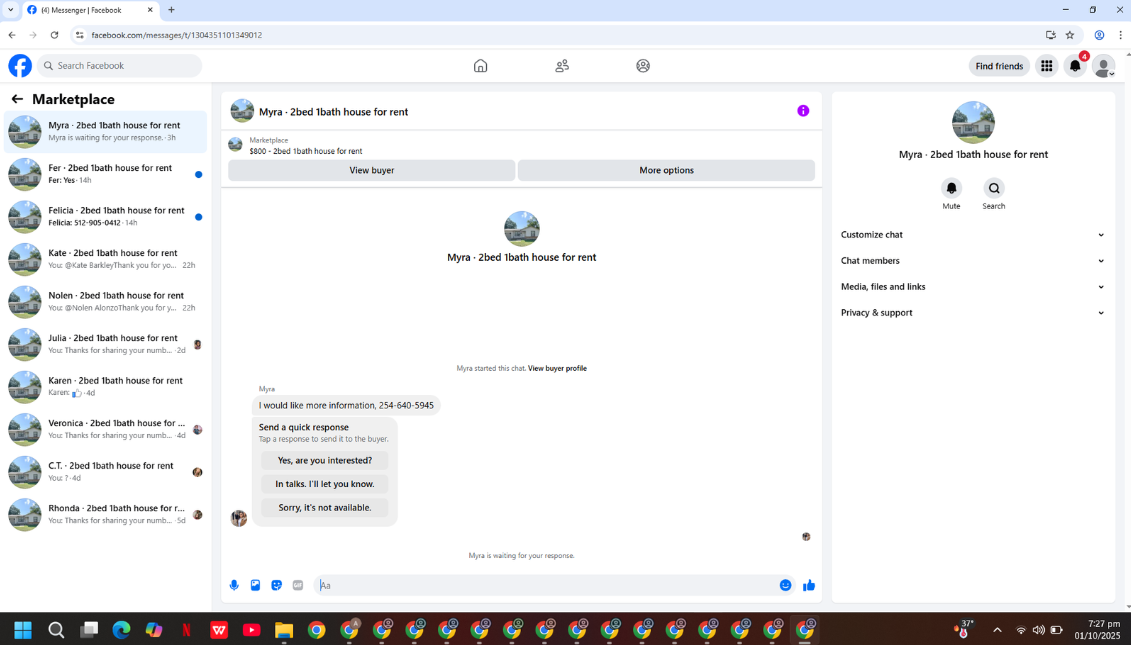The width and height of the screenshot is (1131, 645).
Task: Open Netflix from the taskbar
Action: [186, 630]
